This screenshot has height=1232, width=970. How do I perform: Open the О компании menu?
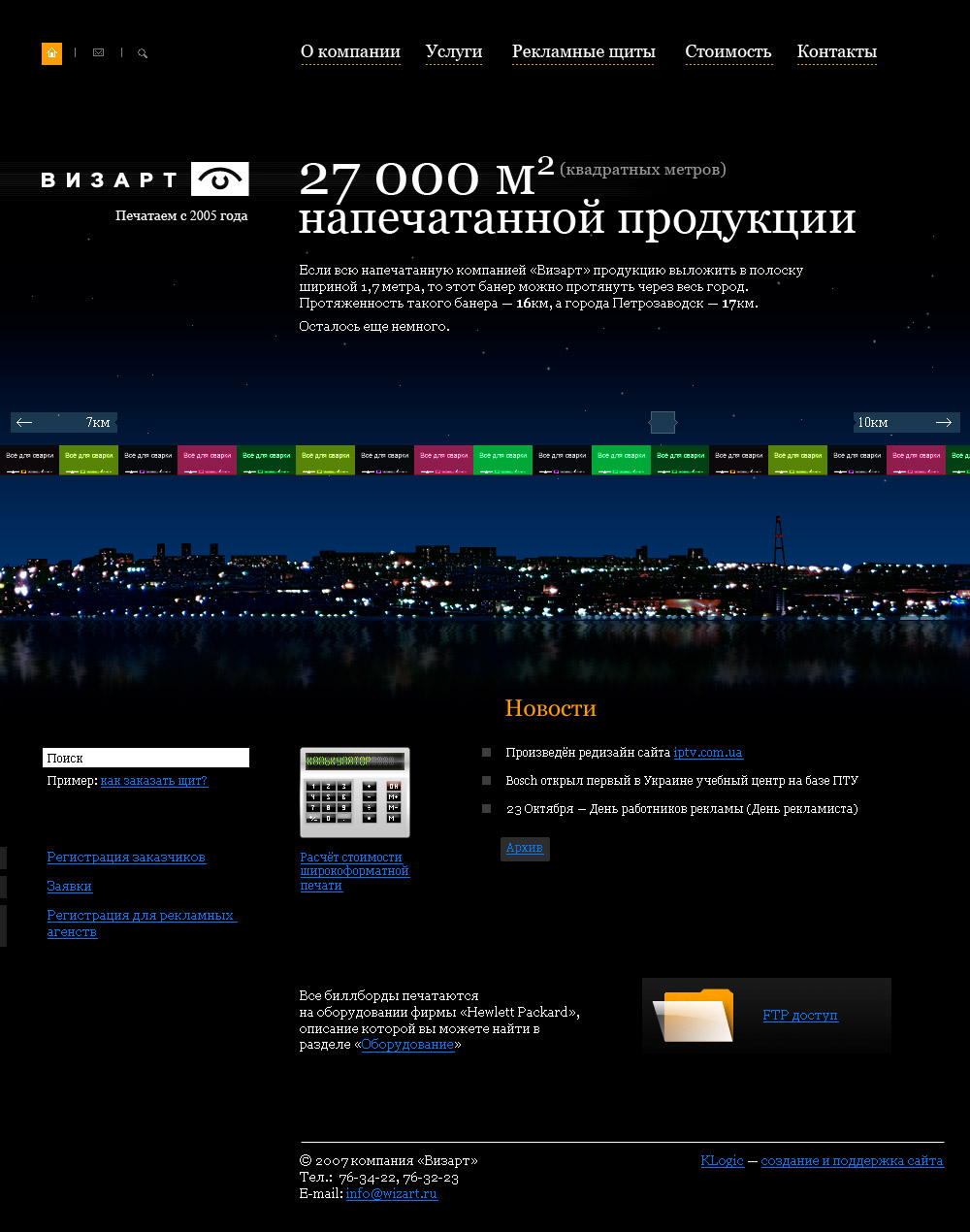[350, 52]
